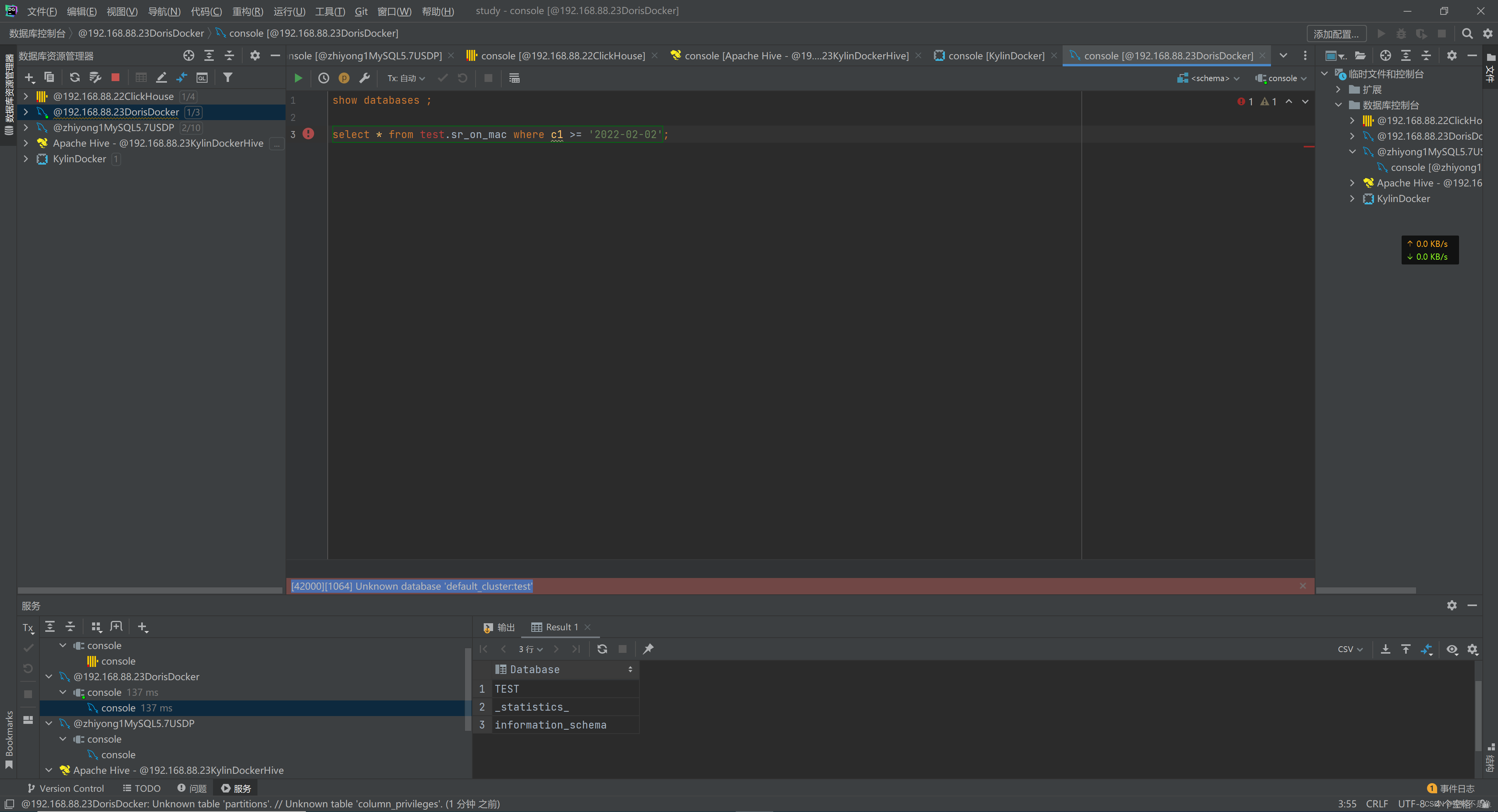This screenshot has height=812, width=1498.
Task: Toggle in-editor results icon in toolbar
Action: point(514,78)
